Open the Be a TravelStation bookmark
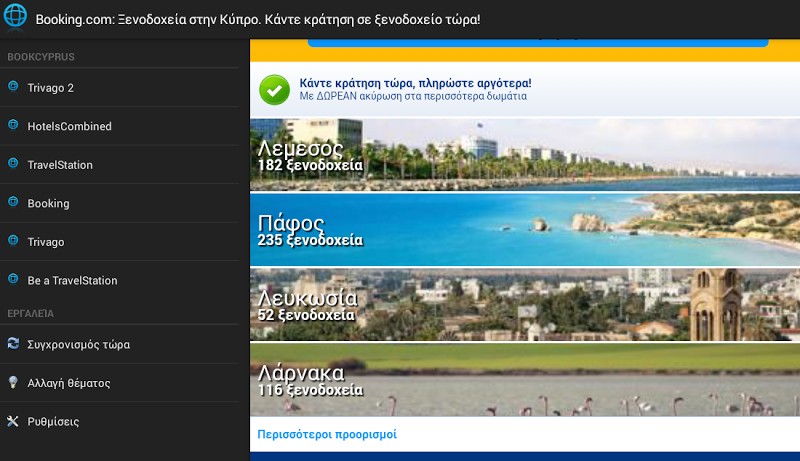800x461 pixels. pos(119,280)
